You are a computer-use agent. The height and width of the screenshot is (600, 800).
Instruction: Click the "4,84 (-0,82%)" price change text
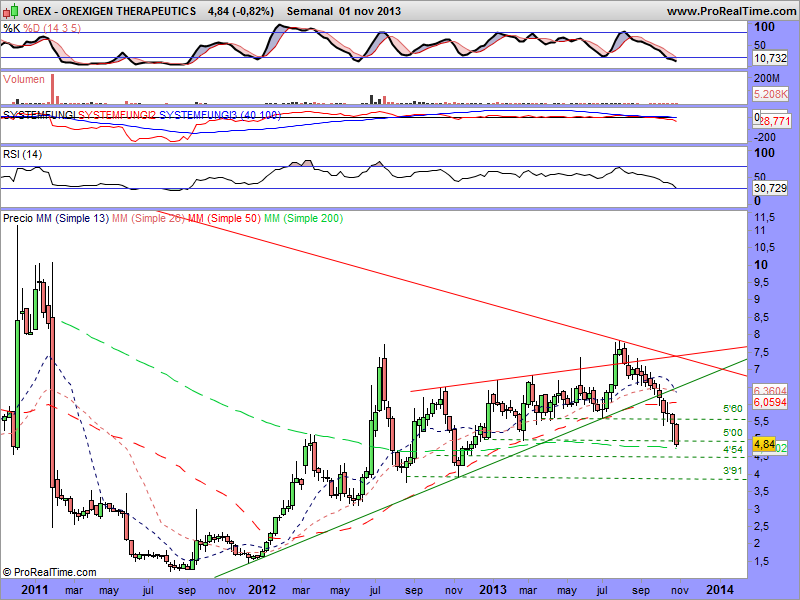[241, 11]
